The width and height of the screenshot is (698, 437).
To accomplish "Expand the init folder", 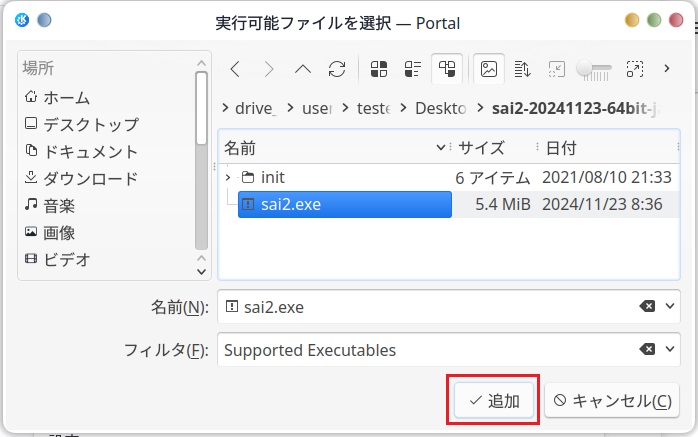I will coord(229,177).
